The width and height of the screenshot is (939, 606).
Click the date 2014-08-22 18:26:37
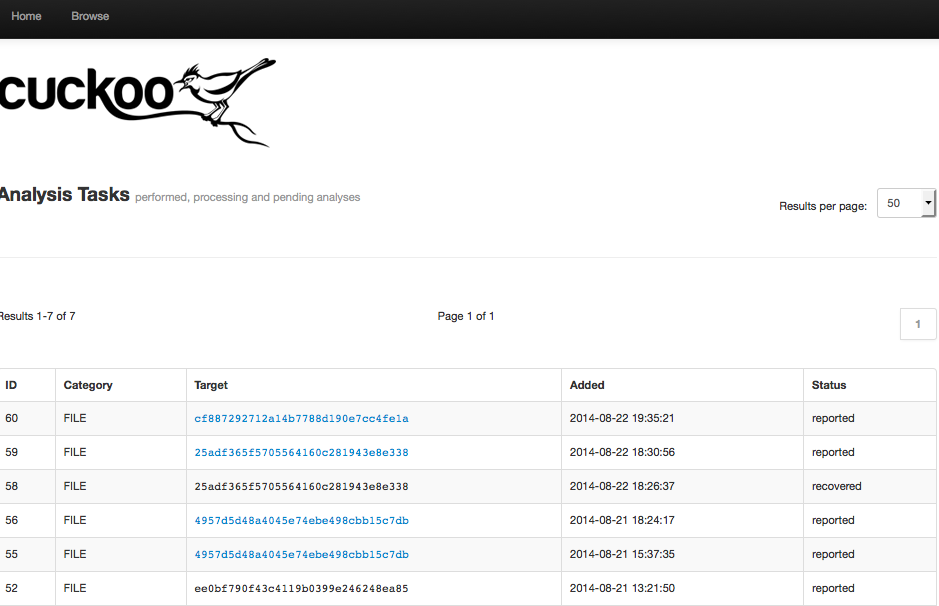622,486
